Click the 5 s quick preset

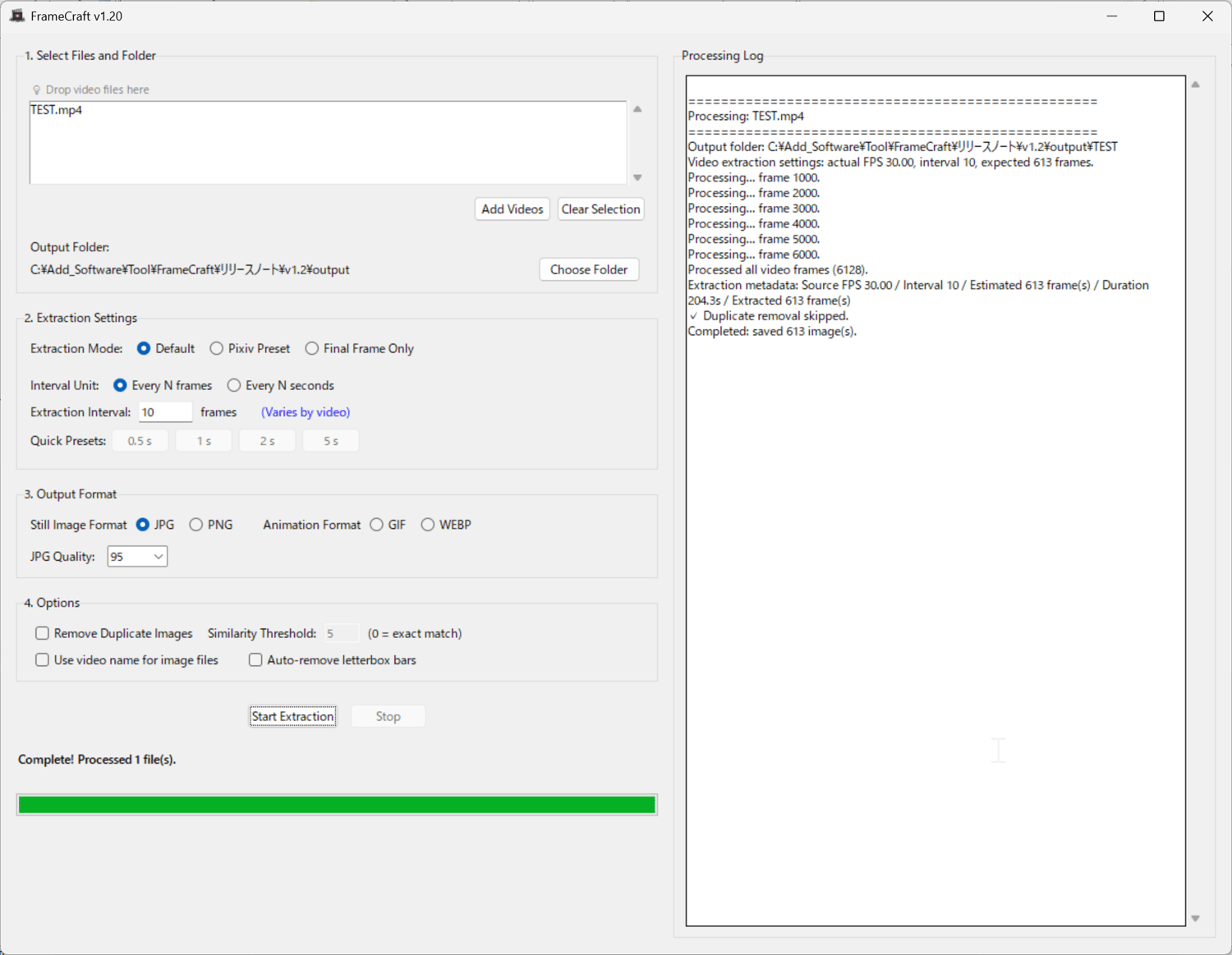(x=331, y=441)
